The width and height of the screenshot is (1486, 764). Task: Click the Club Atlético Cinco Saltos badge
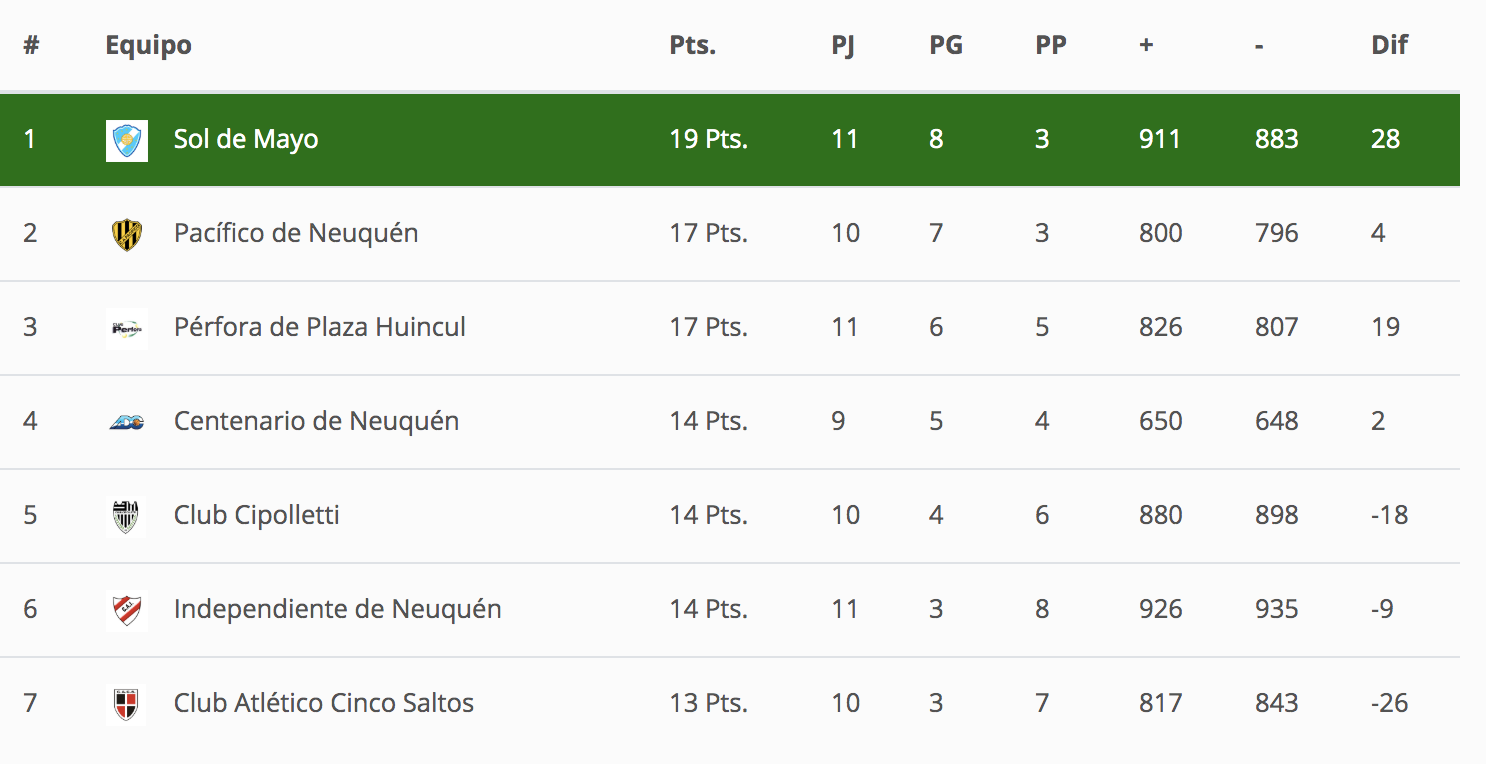pos(127,704)
